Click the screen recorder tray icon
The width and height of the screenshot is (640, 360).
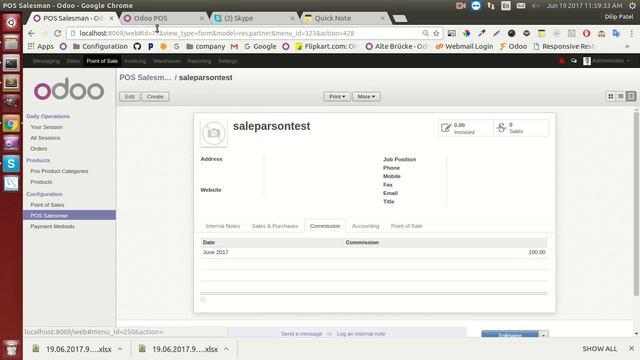pos(461,5)
